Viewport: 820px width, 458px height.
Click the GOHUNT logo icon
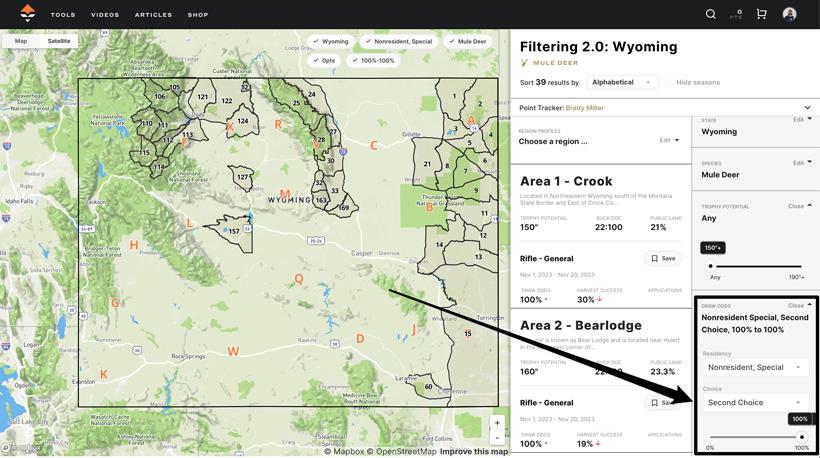pyautogui.click(x=28, y=13)
